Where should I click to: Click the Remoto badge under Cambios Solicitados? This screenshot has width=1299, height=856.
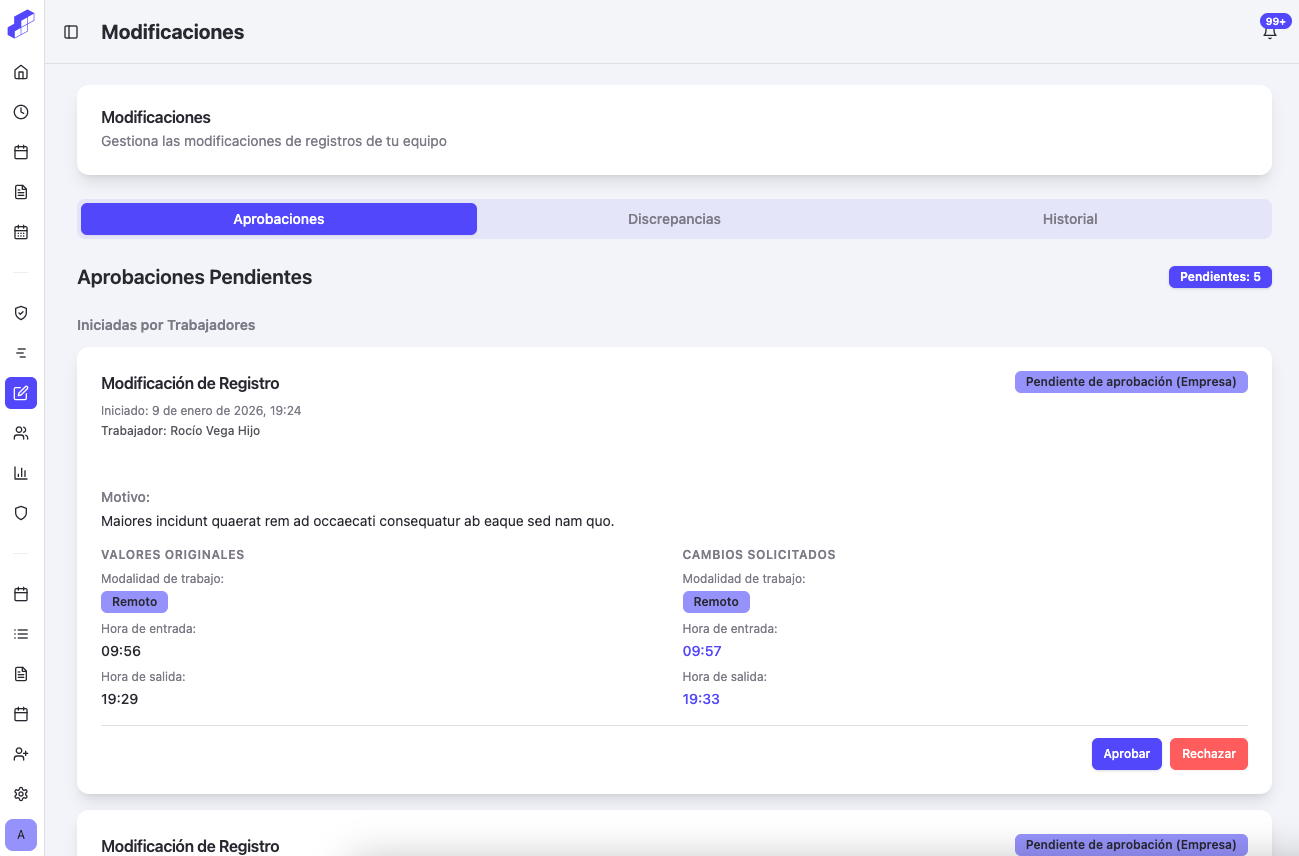pyautogui.click(x=716, y=601)
